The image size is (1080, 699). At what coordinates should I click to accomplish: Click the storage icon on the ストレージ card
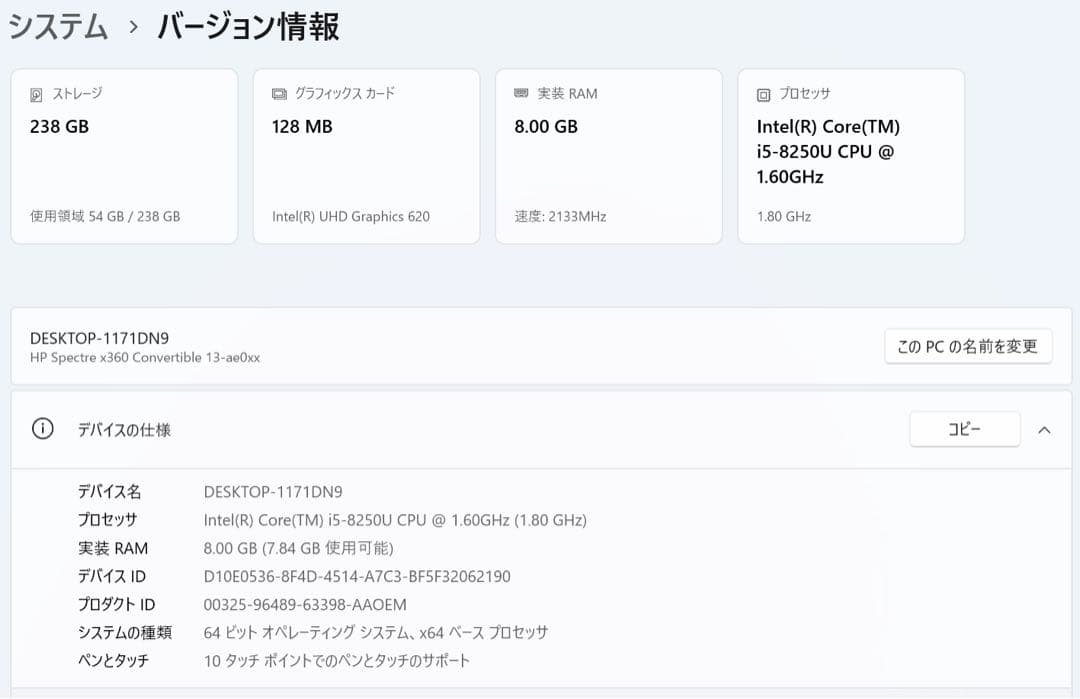tap(37, 93)
